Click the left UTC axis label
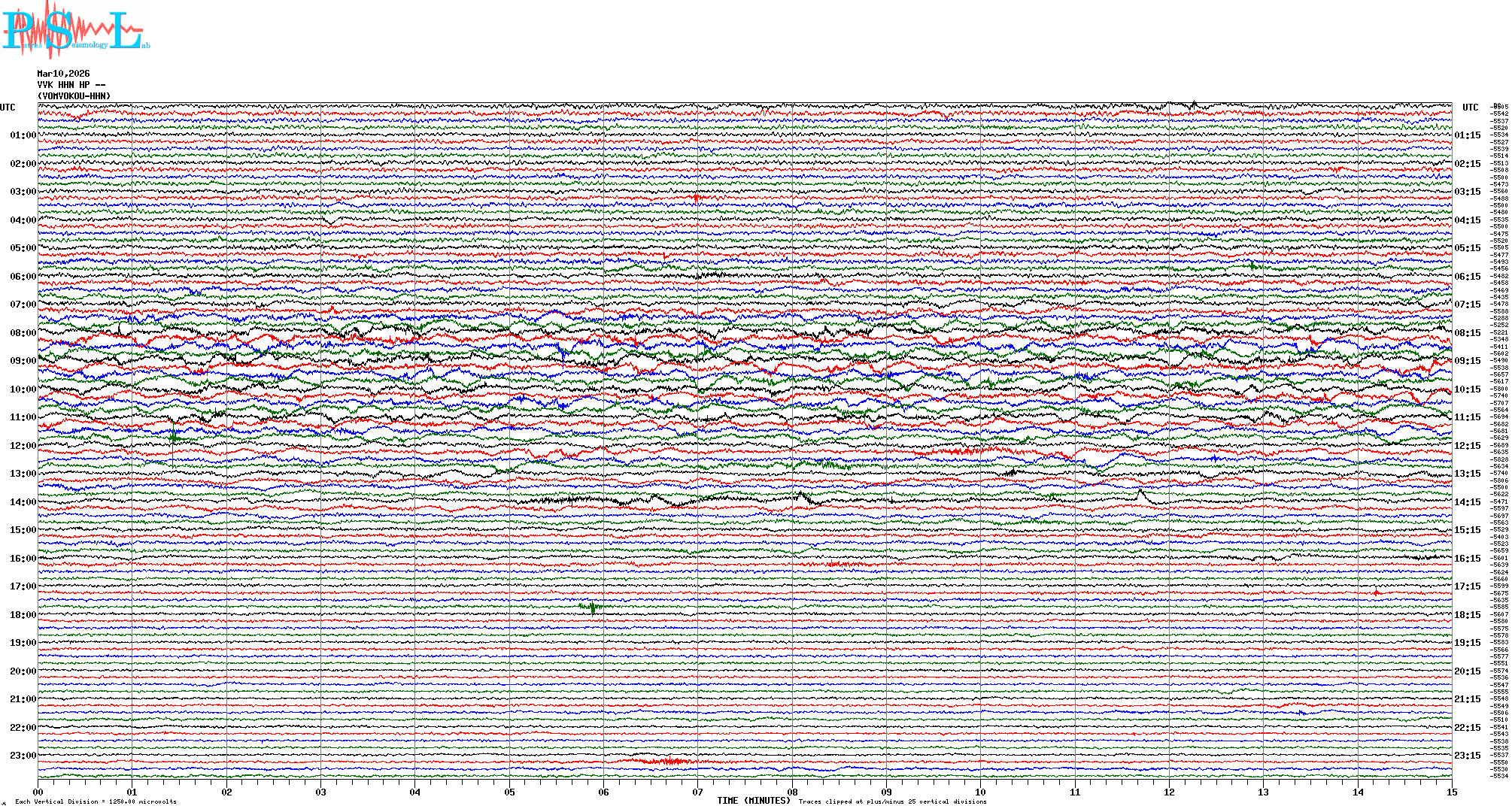The image size is (1512, 812). point(8,108)
